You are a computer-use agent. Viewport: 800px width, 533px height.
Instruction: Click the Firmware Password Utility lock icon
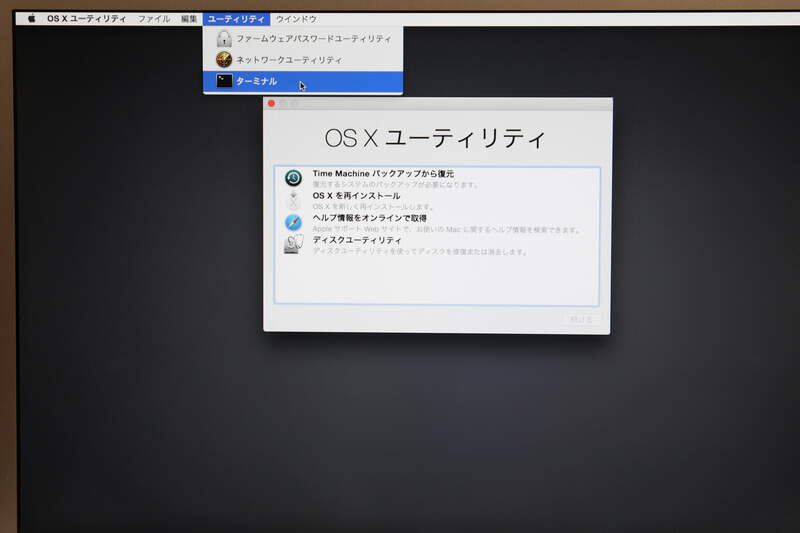[224, 39]
